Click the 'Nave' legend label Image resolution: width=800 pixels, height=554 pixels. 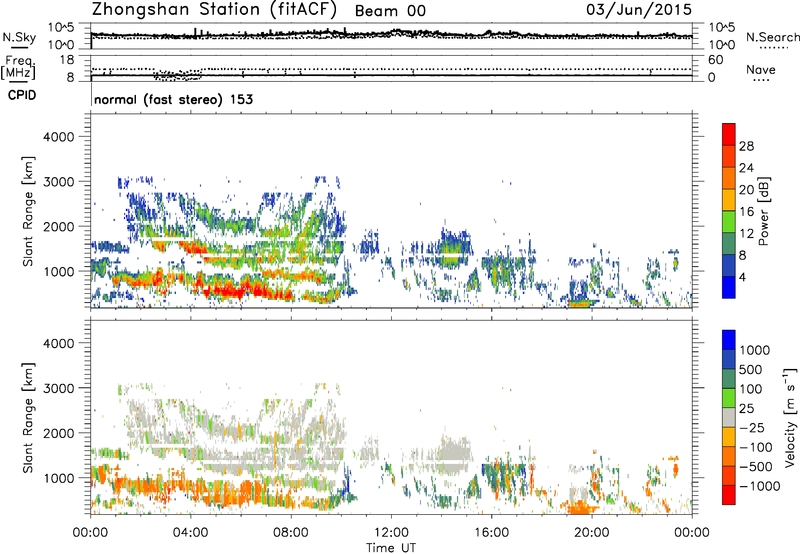pyautogui.click(x=761, y=69)
